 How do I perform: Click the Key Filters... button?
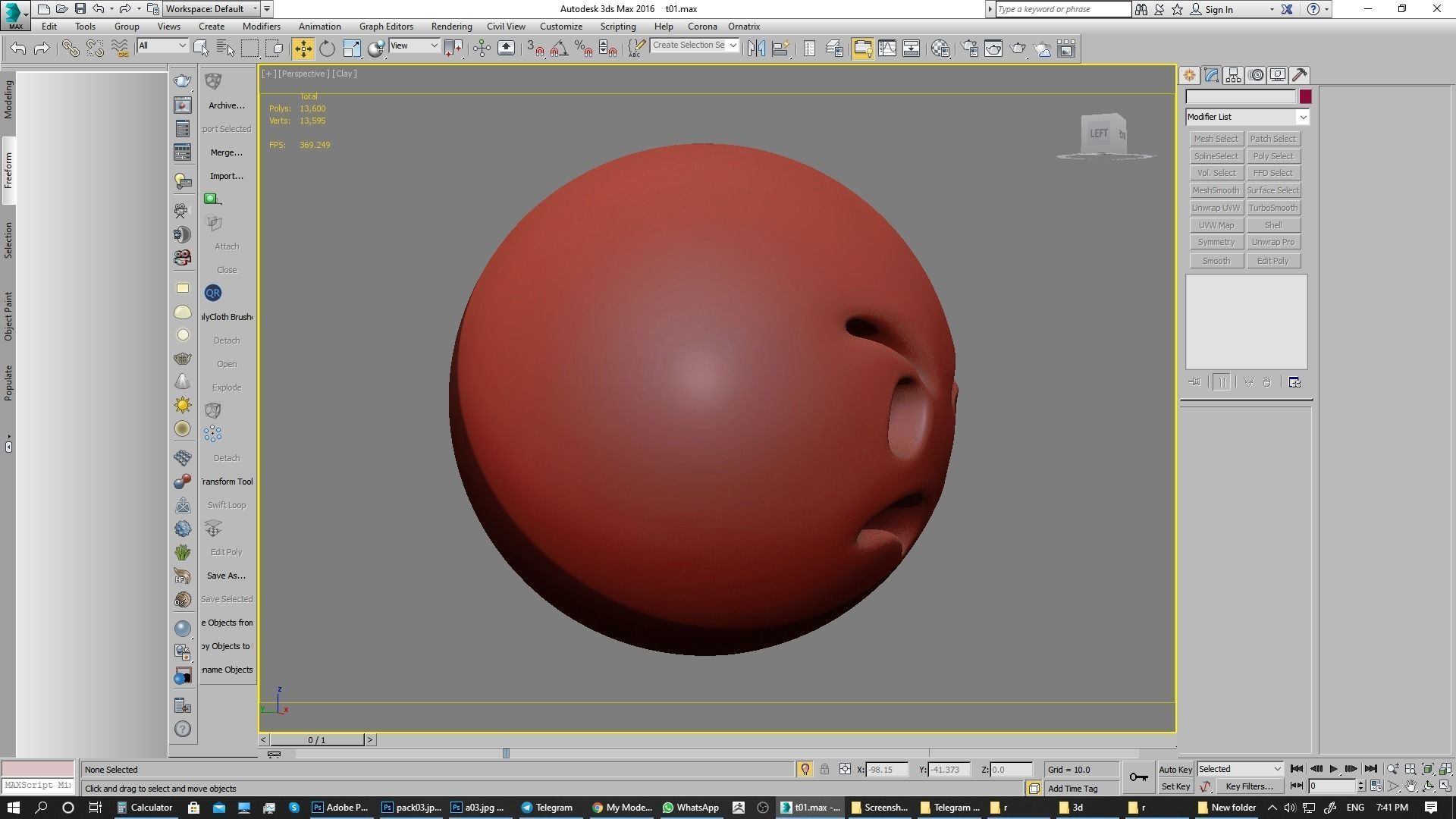coord(1249,786)
